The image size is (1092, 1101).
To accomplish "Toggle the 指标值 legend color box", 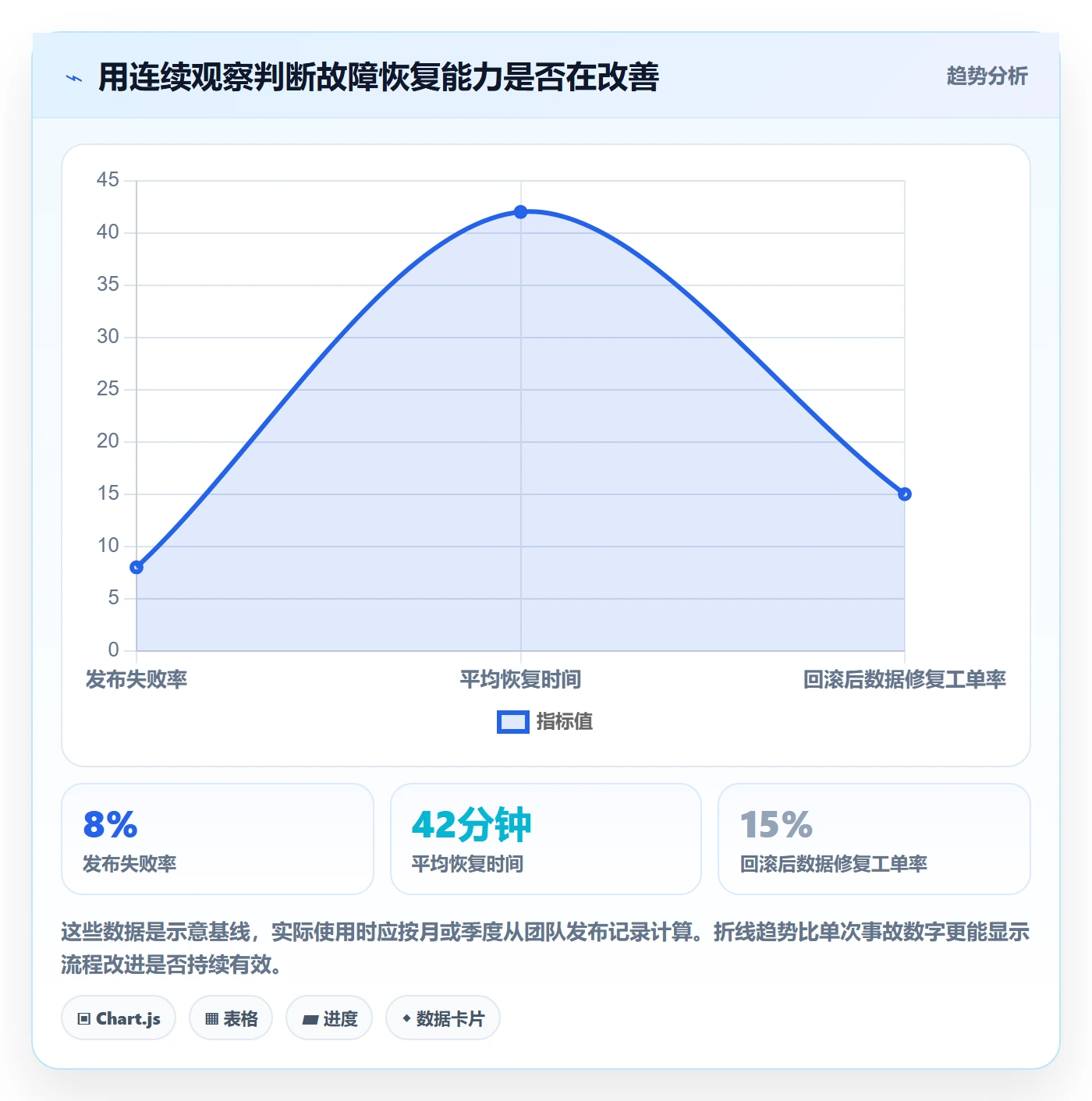I will tap(513, 722).
